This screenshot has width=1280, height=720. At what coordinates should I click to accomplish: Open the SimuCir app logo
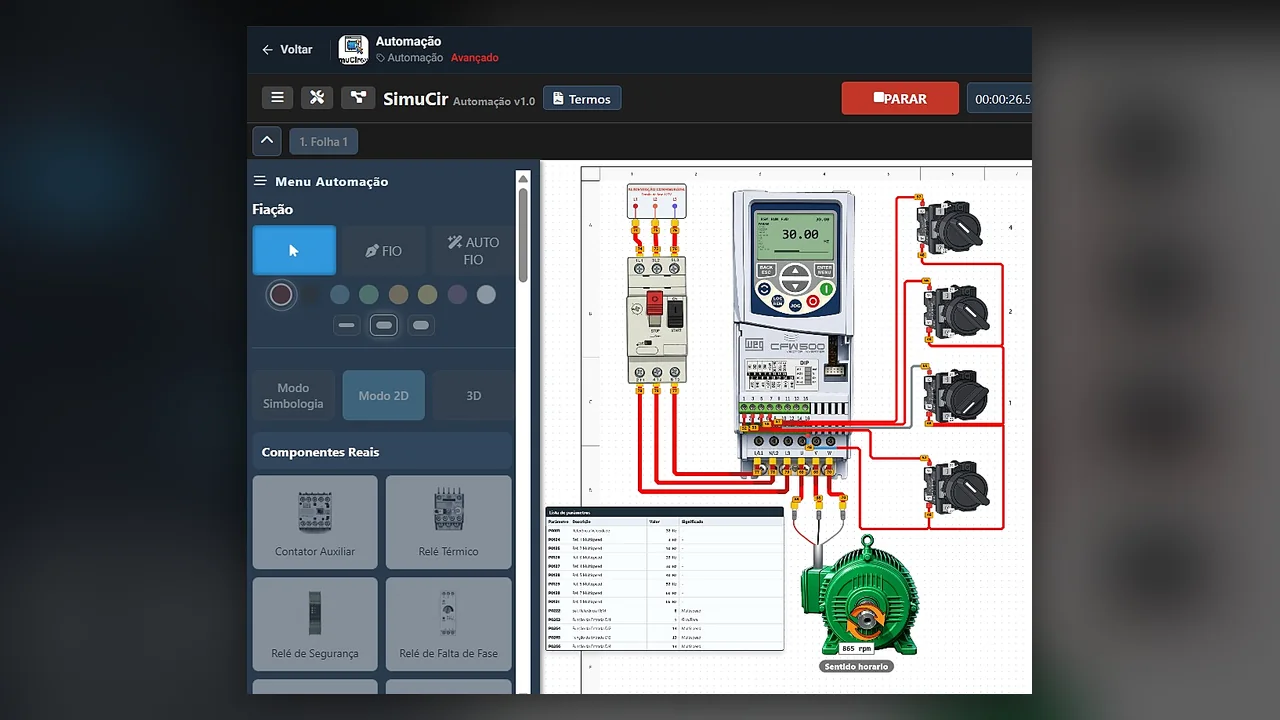click(353, 49)
